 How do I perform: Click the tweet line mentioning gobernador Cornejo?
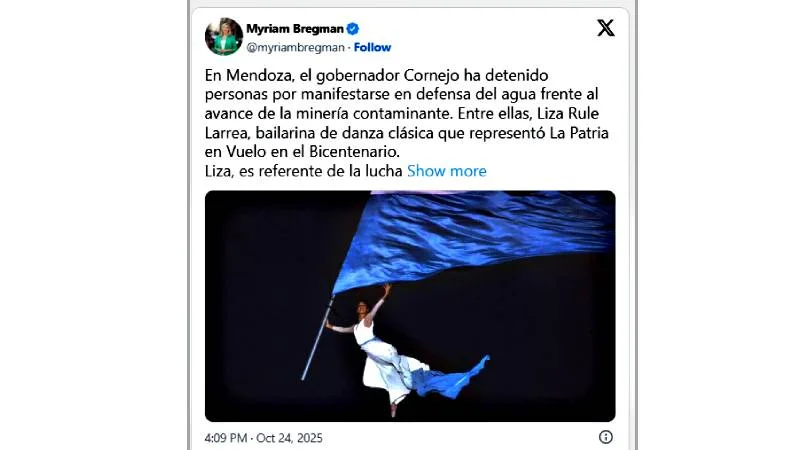(377, 76)
